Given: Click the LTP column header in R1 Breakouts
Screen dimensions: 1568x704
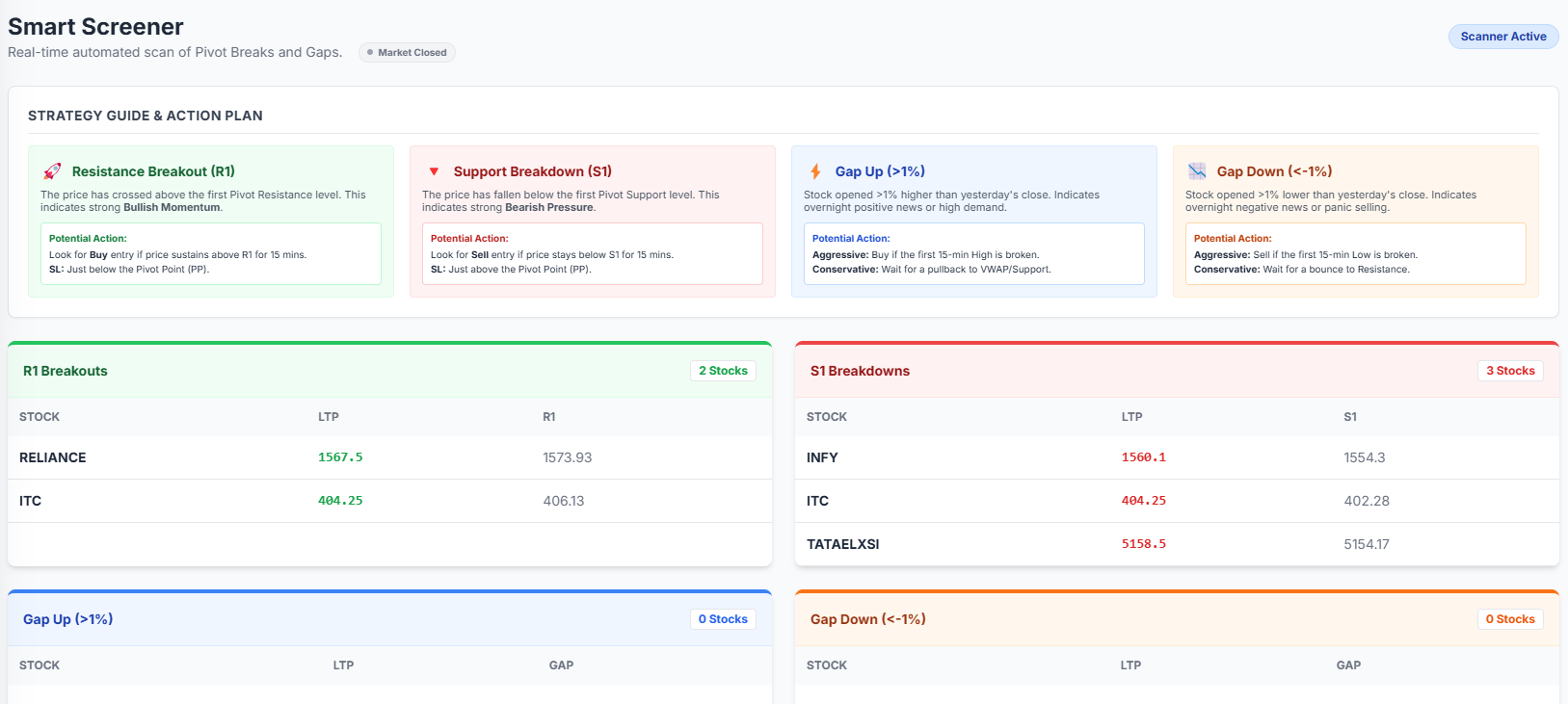Looking at the screenshot, I should tap(329, 417).
